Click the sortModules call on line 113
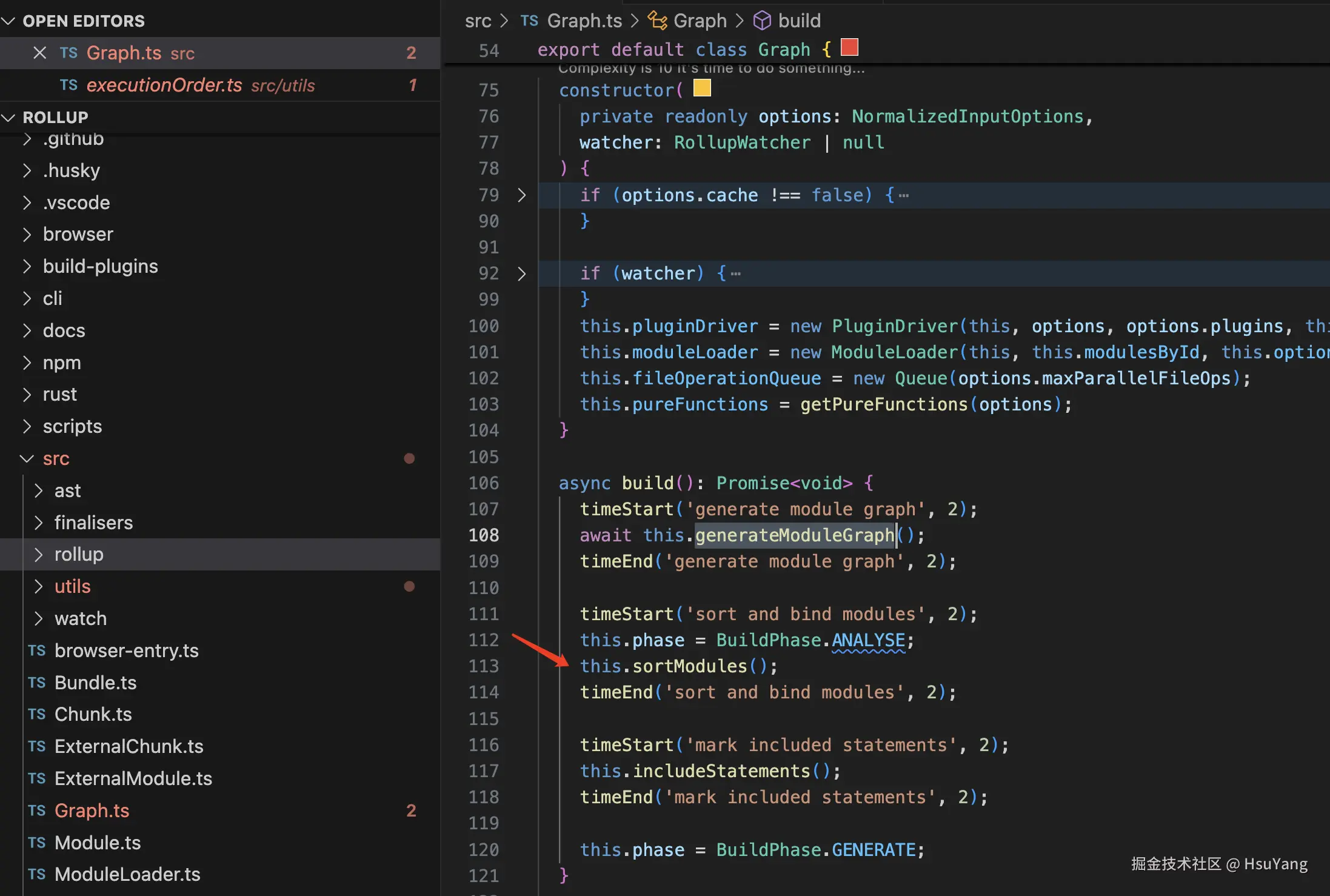This screenshot has width=1330, height=896. (689, 666)
